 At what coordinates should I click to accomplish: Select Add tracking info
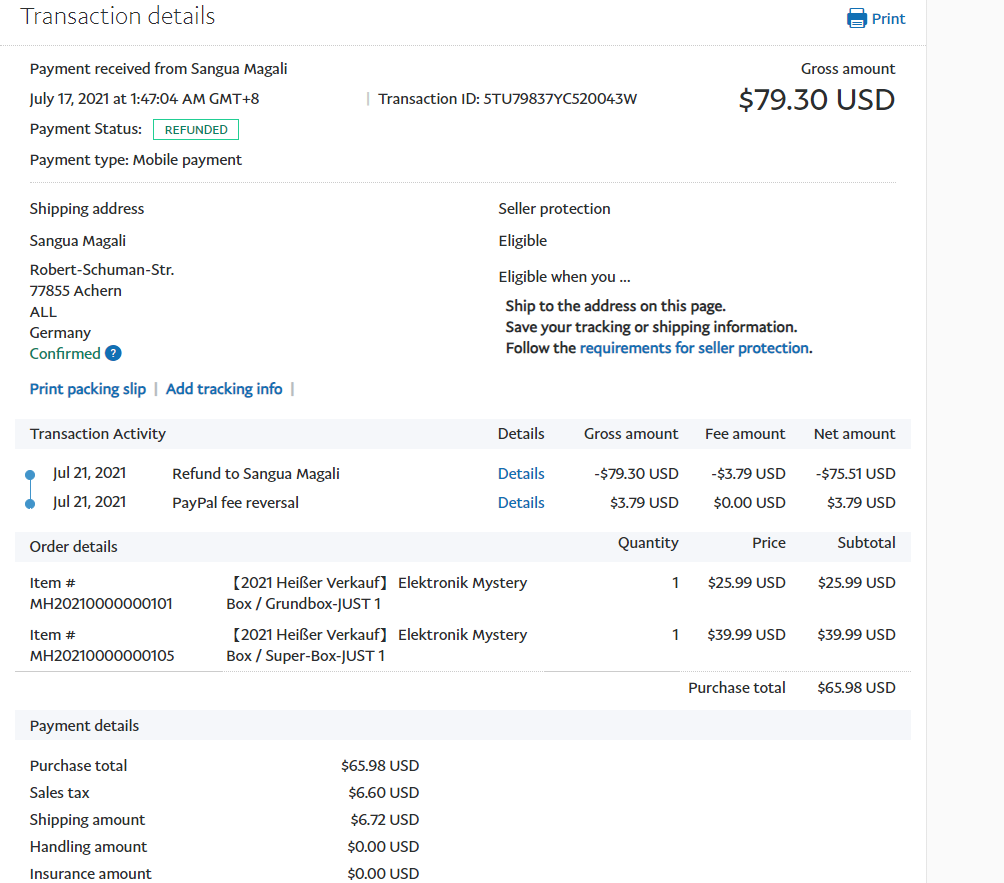pyautogui.click(x=224, y=389)
